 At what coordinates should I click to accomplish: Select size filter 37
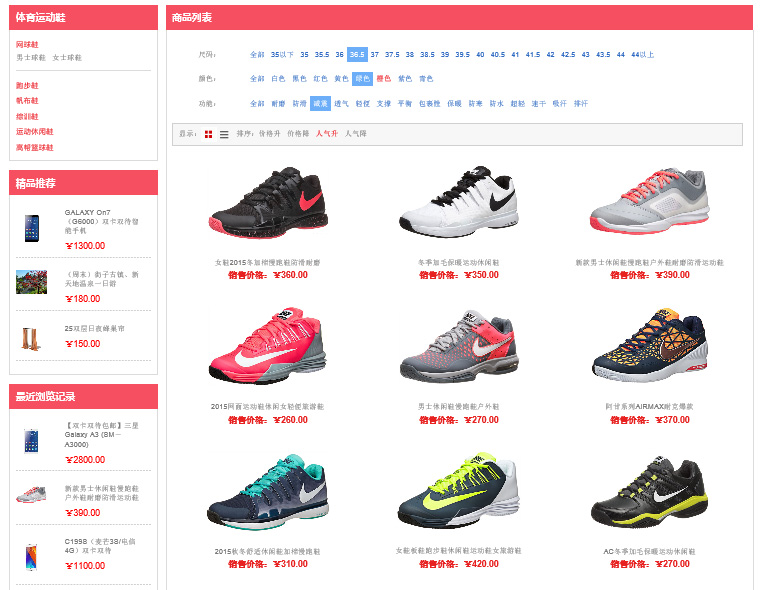[x=375, y=55]
